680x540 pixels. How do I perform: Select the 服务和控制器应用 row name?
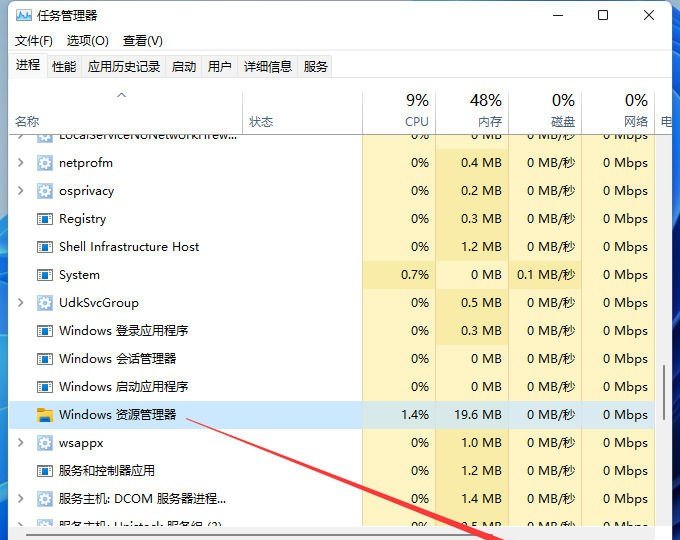point(107,471)
